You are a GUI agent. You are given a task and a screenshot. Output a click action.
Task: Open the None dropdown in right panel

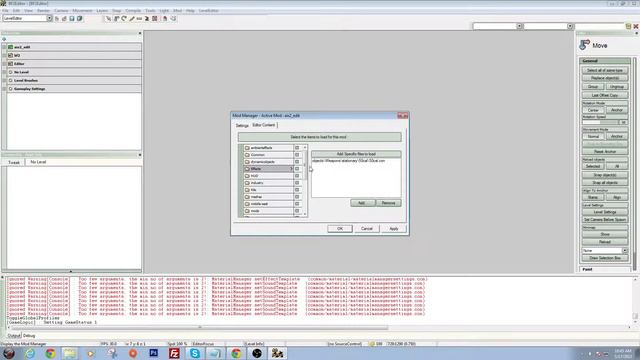pyautogui.click(x=624, y=251)
